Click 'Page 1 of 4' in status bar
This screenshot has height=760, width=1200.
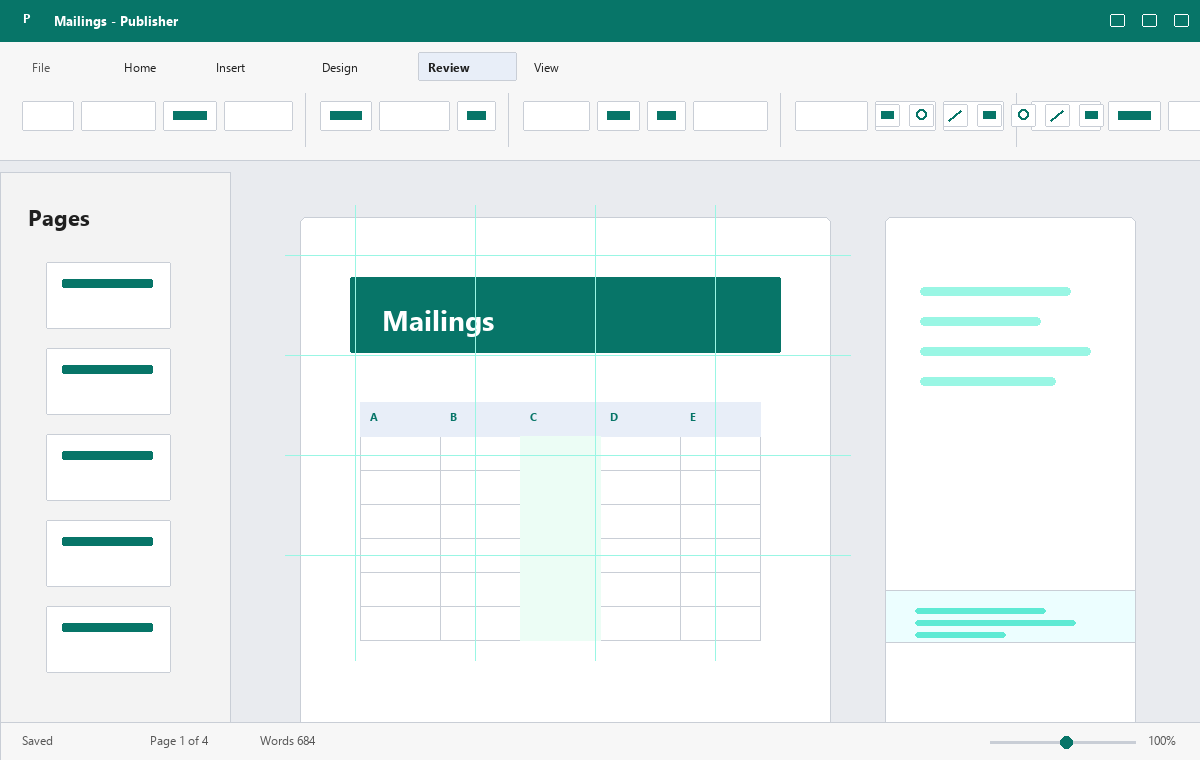coord(179,741)
